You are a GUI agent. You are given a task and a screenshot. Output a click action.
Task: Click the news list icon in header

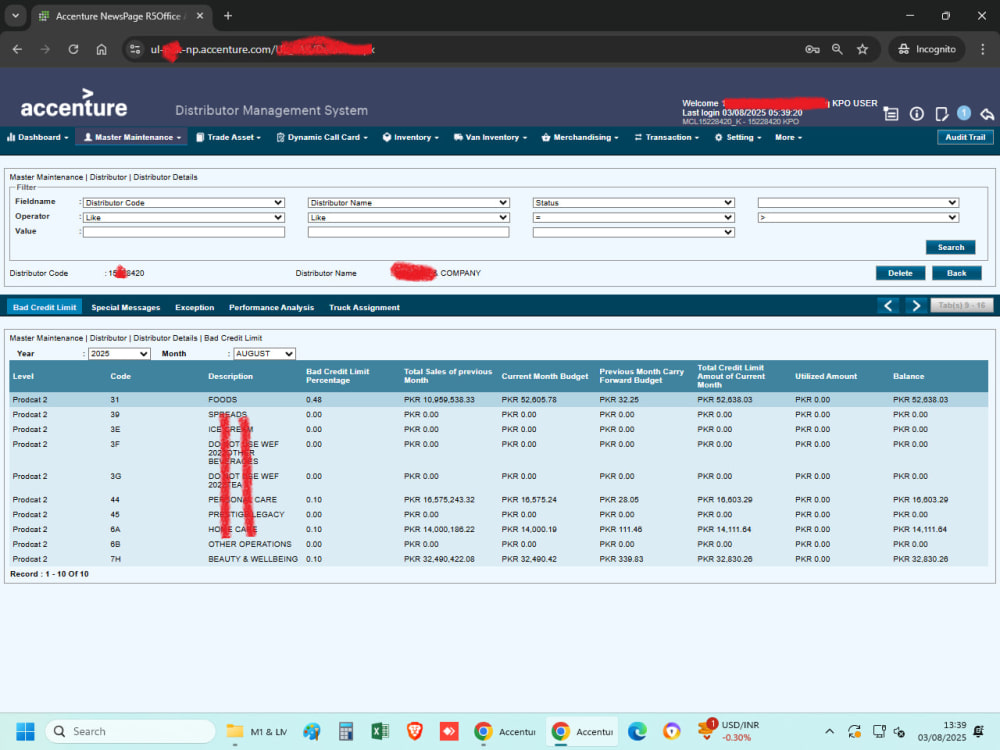pyautogui.click(x=891, y=114)
